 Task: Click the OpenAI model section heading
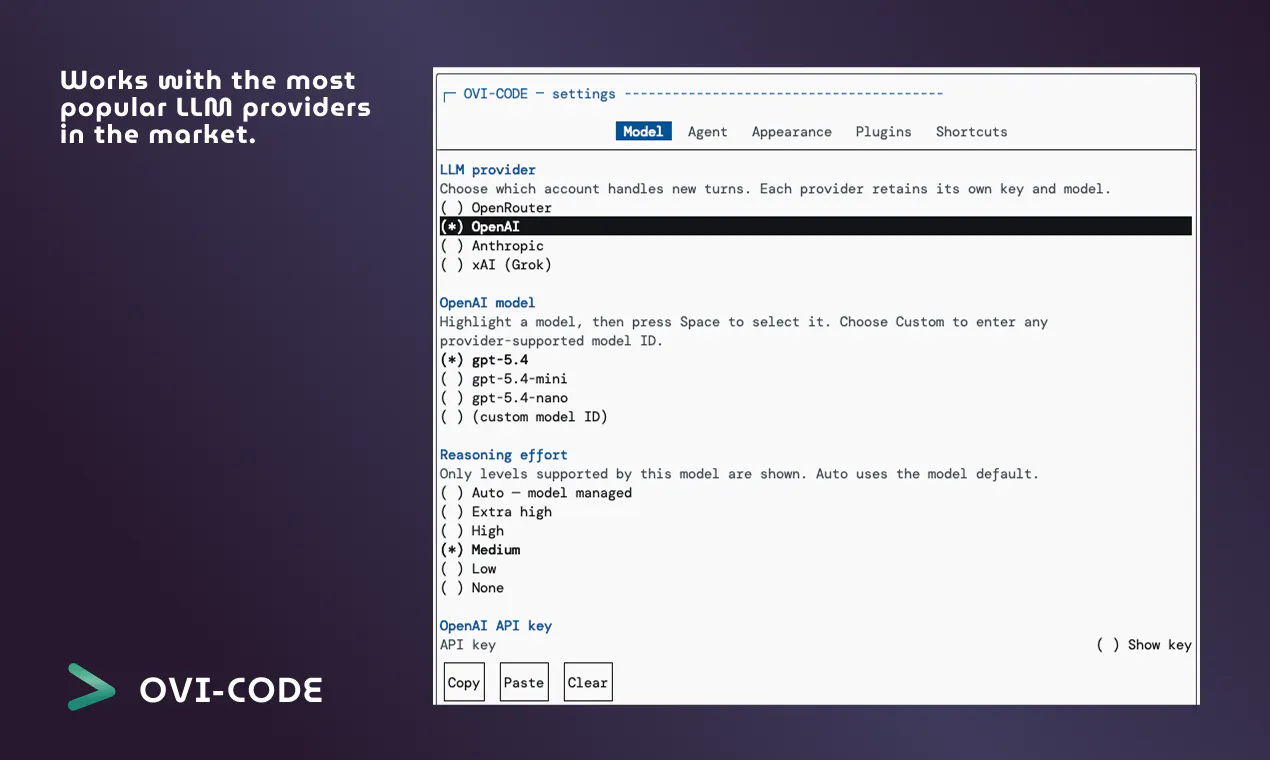coord(488,303)
